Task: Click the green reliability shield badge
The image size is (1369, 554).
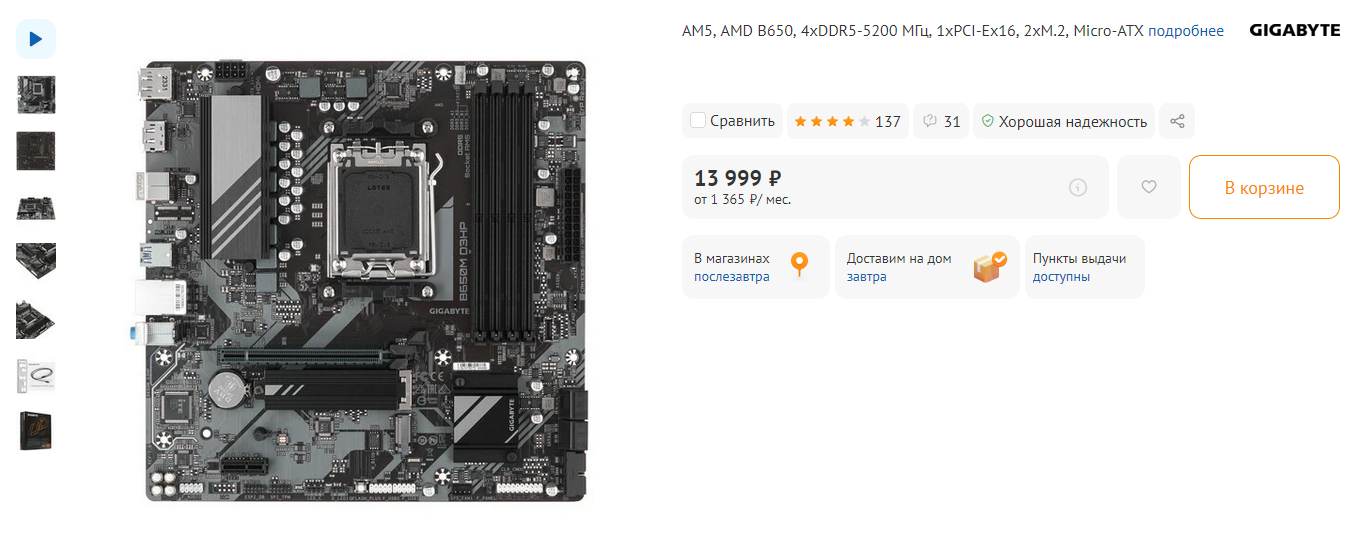Action: (x=1064, y=121)
